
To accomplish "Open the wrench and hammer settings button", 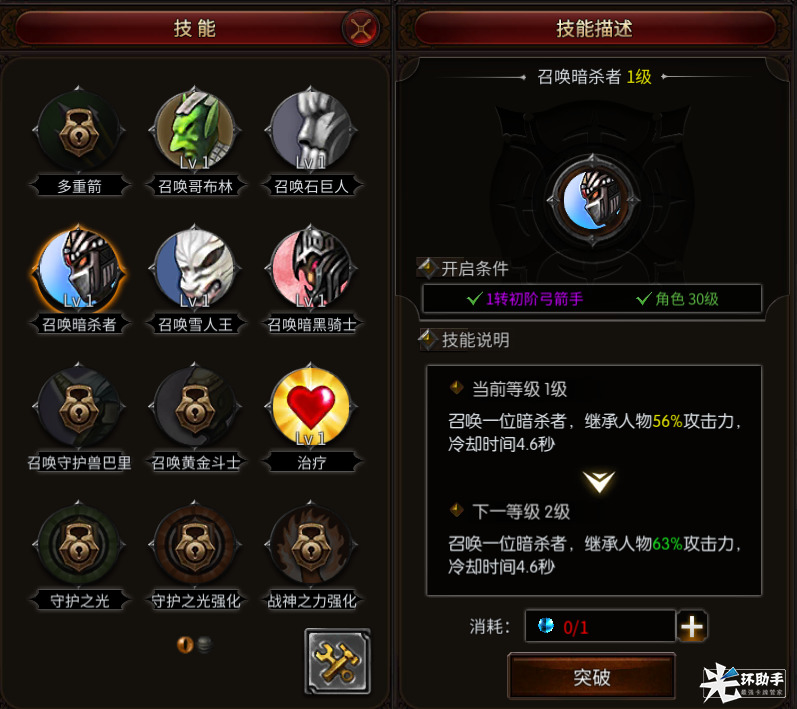I will click(338, 661).
